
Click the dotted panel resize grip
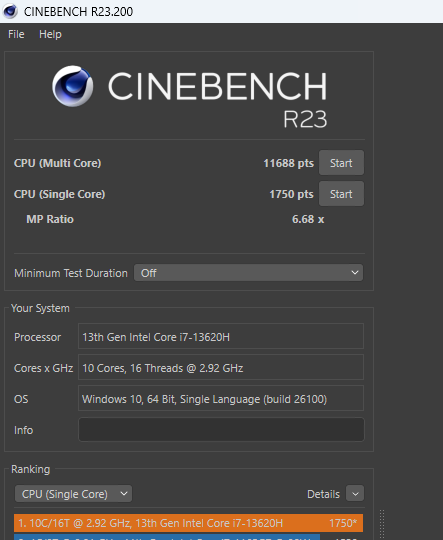click(382, 525)
